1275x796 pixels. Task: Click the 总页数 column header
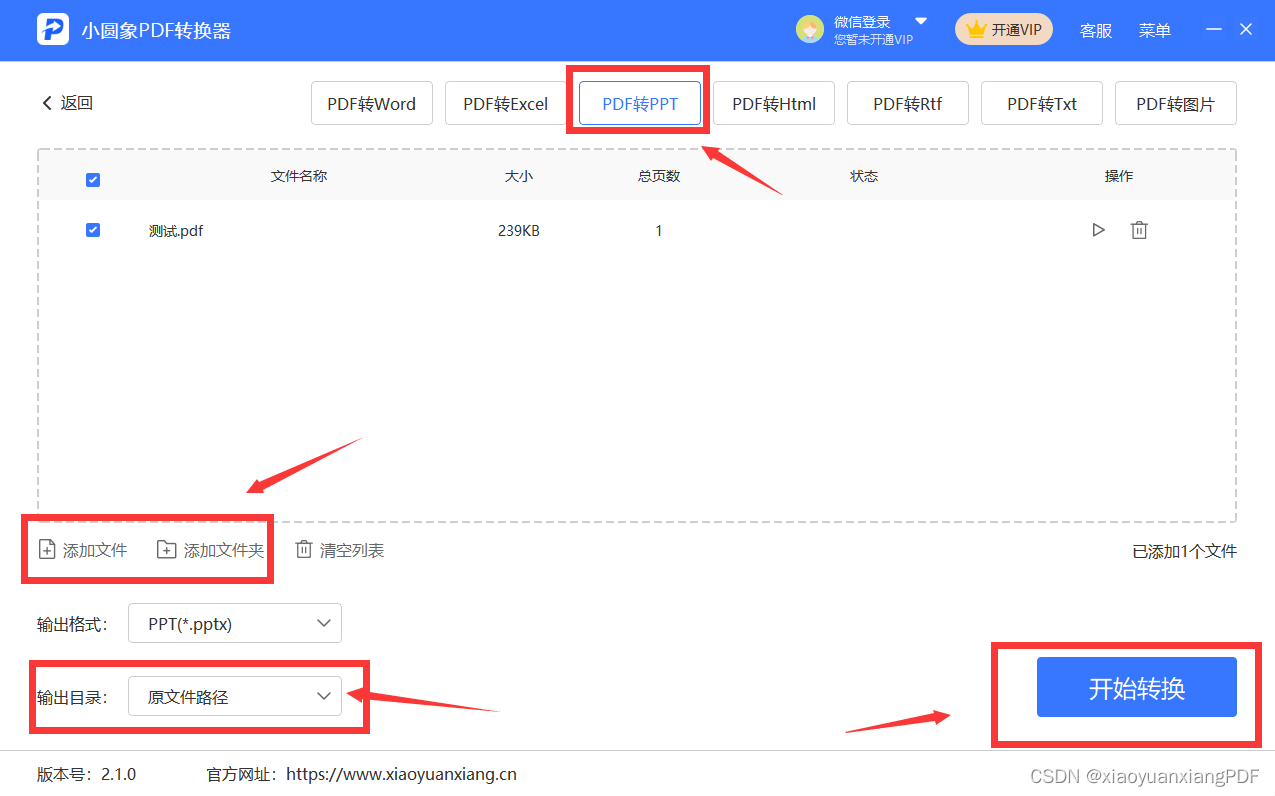[x=659, y=176]
